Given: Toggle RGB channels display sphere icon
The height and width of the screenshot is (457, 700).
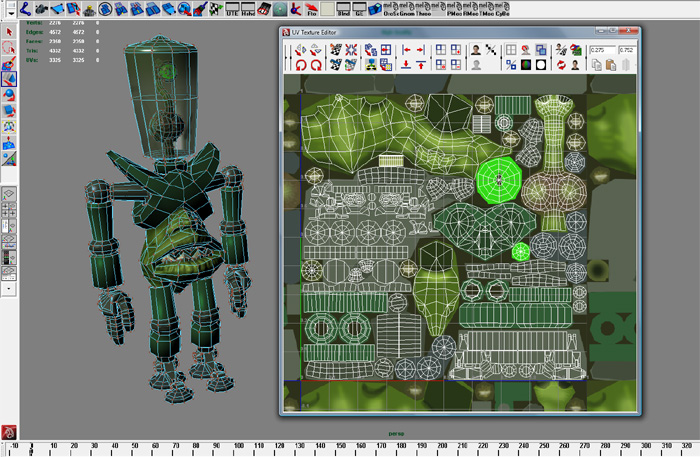Looking at the screenshot, I should (x=526, y=65).
